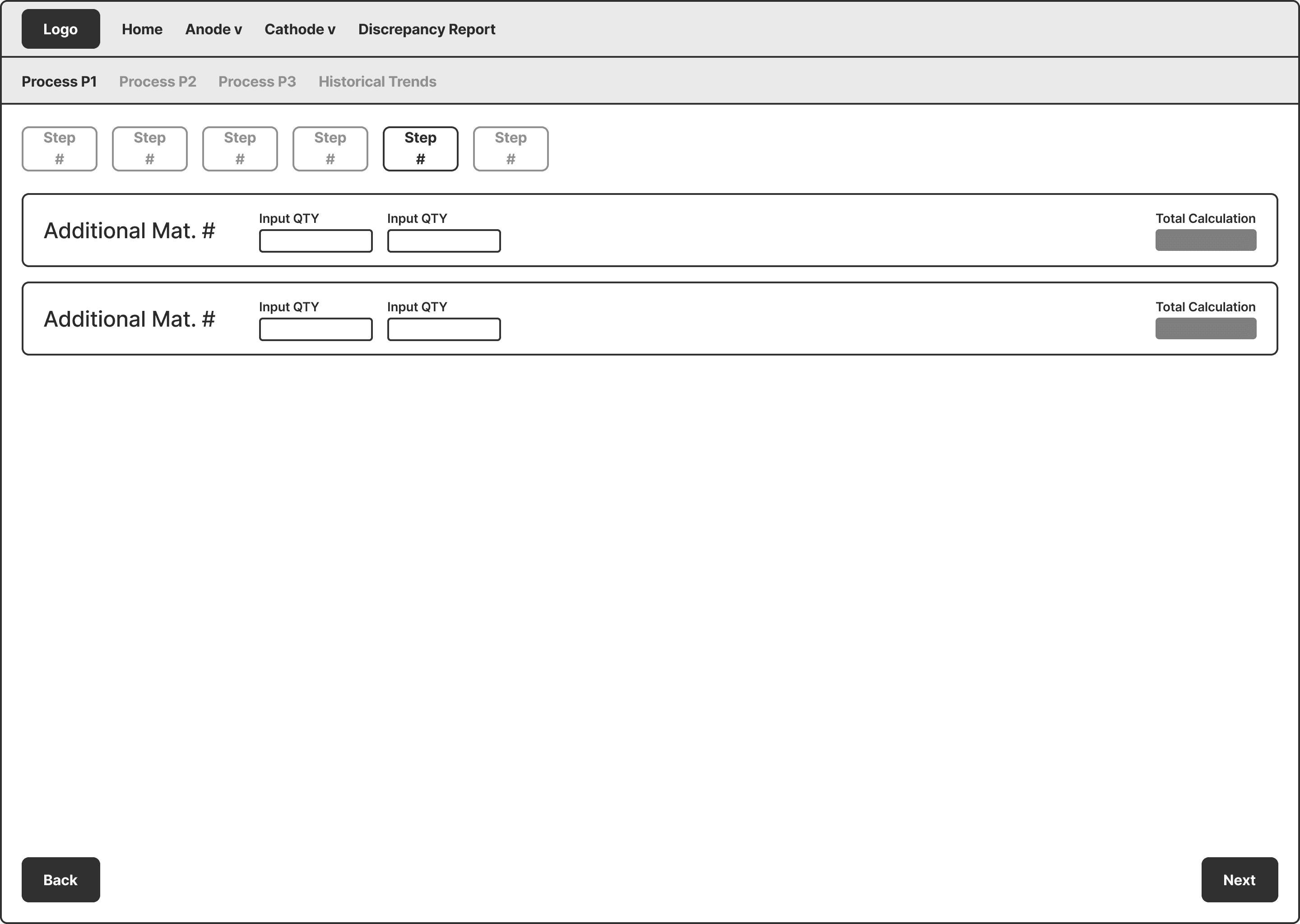The height and width of the screenshot is (924, 1300).
Task: Click the Logo icon in navigation bar
Action: pos(60,28)
